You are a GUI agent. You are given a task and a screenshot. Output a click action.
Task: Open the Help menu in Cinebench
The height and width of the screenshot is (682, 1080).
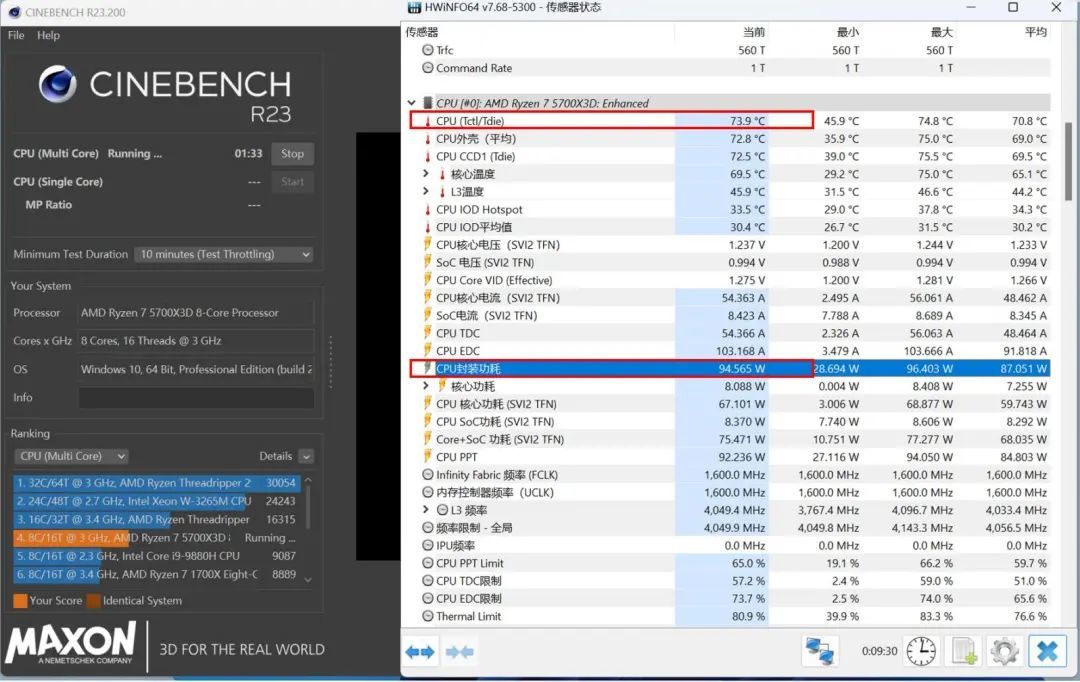click(47, 35)
